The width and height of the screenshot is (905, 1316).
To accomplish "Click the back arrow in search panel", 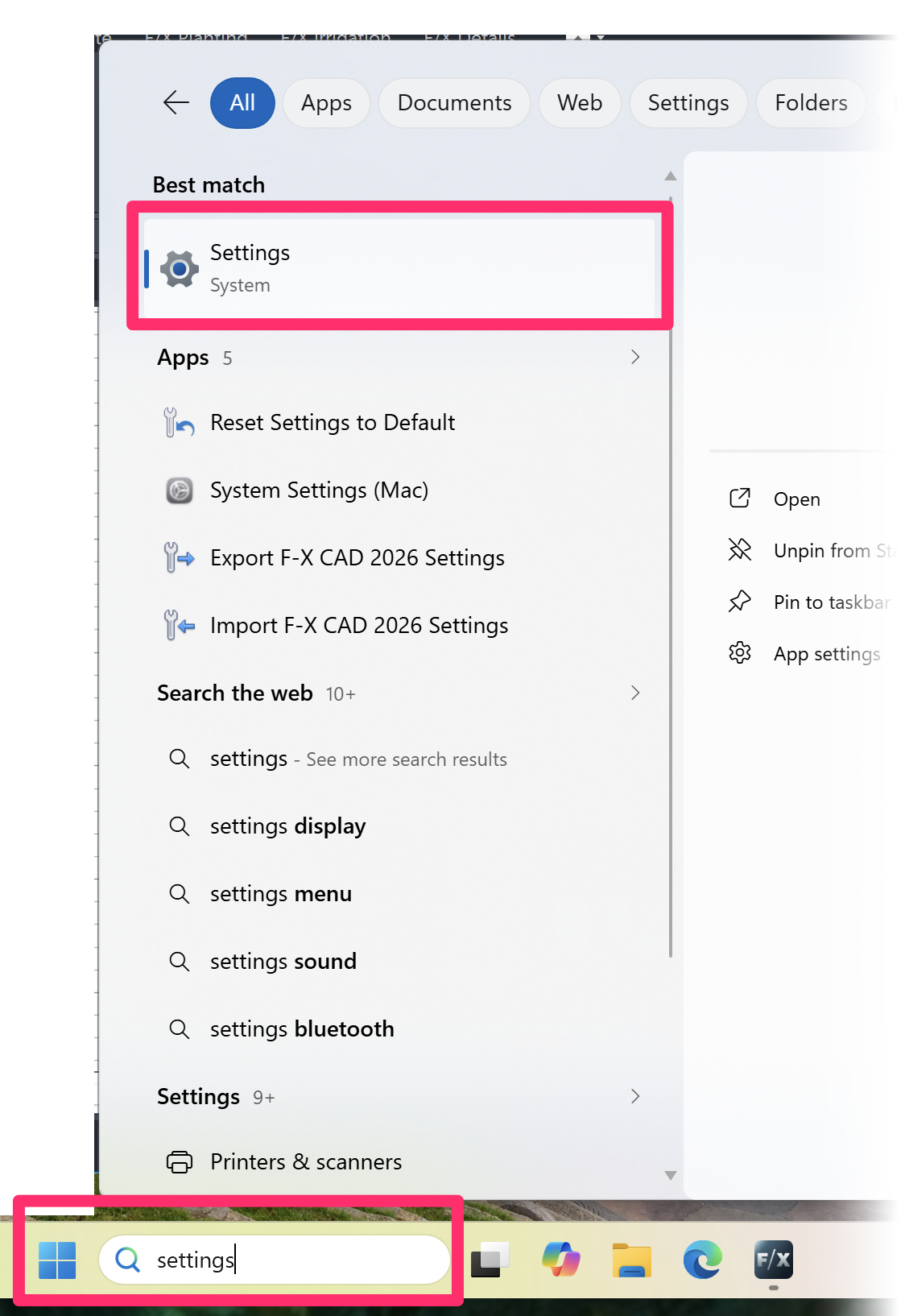I will pyautogui.click(x=176, y=102).
